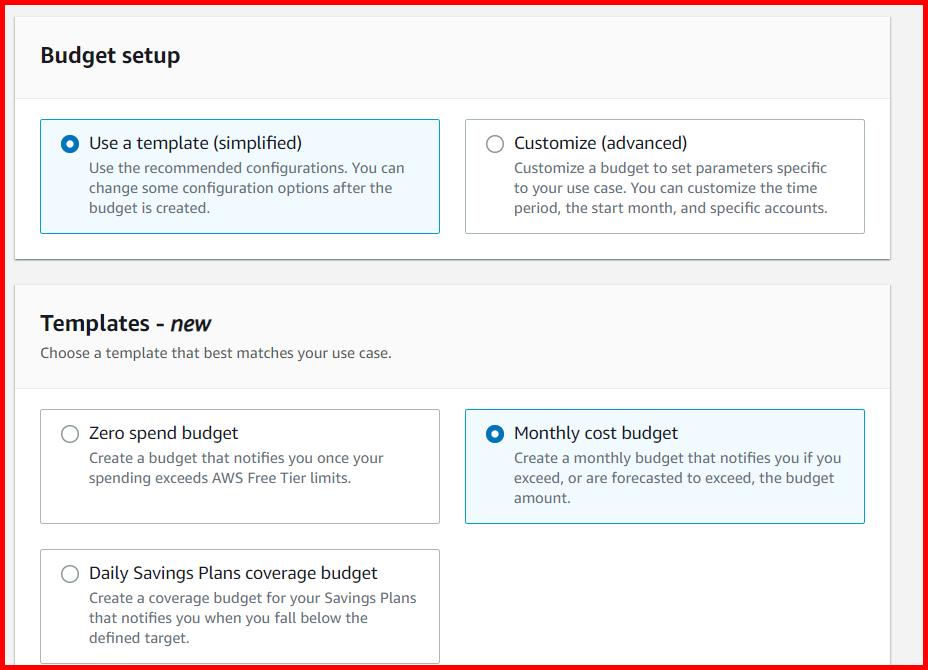Screen dimensions: 928x670
Task: Reselect the Use a template (simplified) radio
Action: point(68,143)
